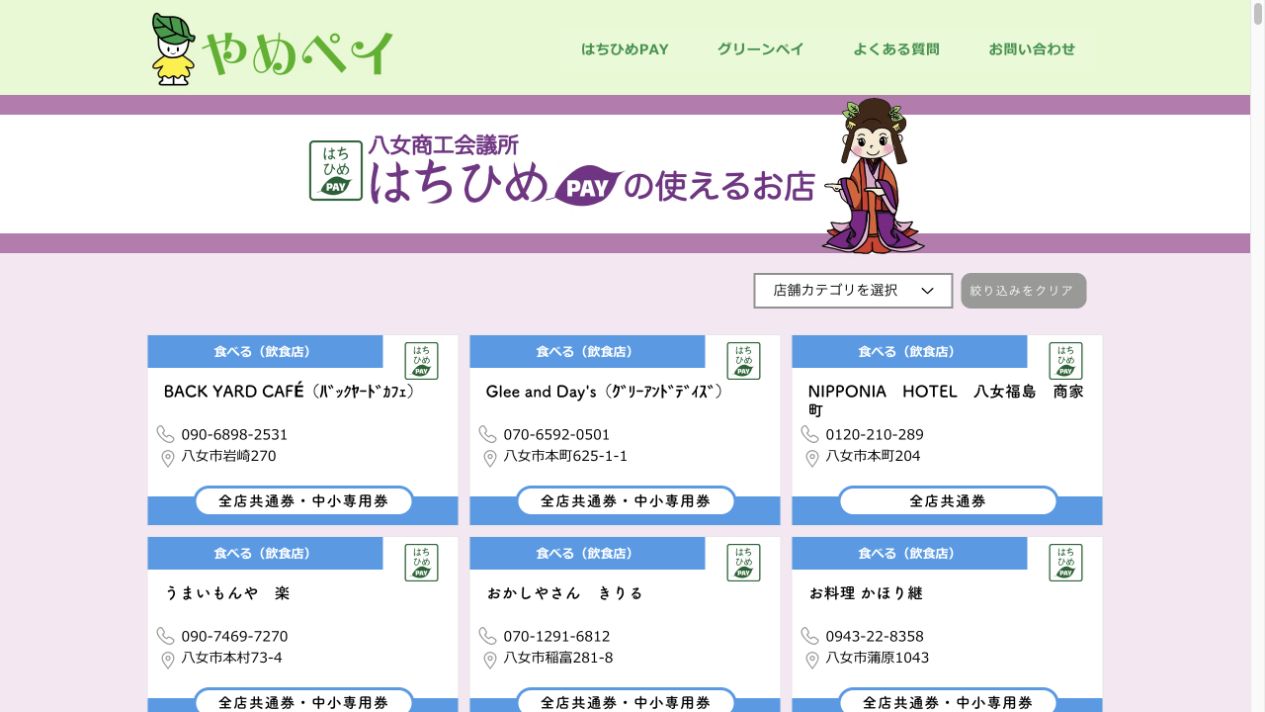
Task: Click the 食べる(飲食店) category tag on the NIPPONIA HOTEL card
Action: click(909, 352)
